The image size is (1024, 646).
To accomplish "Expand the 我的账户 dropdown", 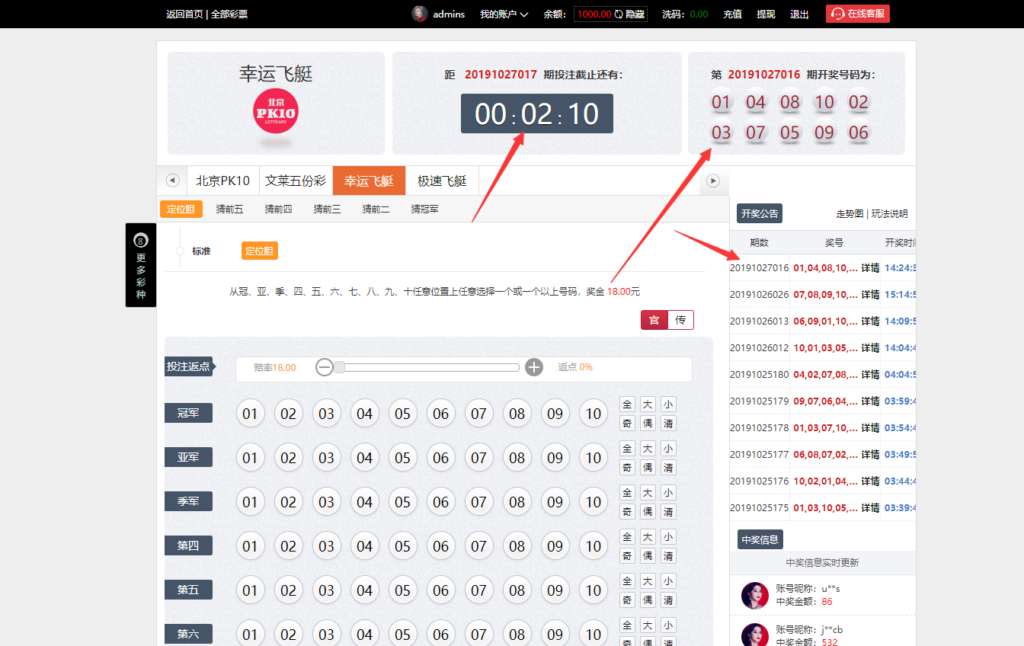I will coord(503,14).
